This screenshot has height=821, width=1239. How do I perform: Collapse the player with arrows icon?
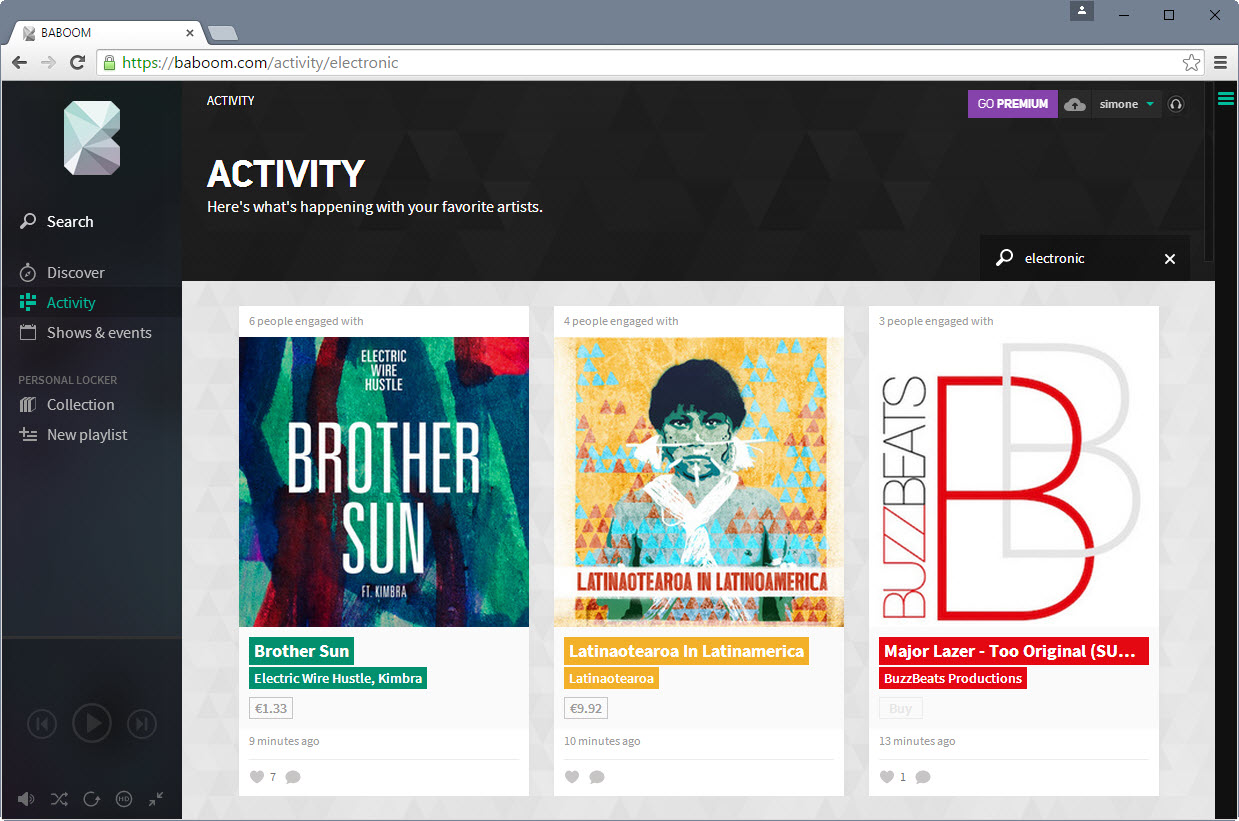tap(156, 799)
